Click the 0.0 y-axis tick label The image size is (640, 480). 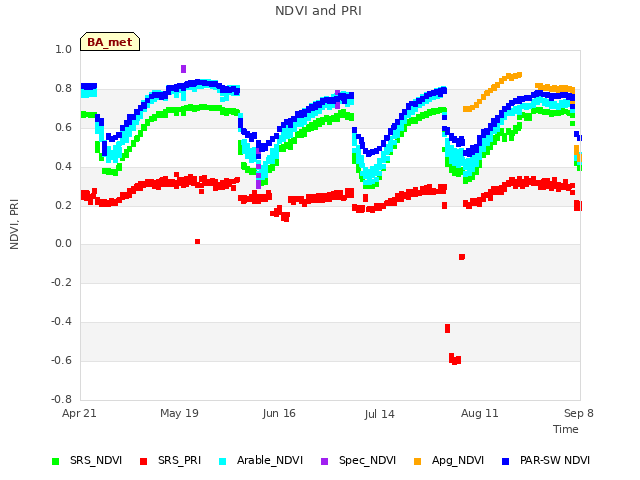coord(63,244)
